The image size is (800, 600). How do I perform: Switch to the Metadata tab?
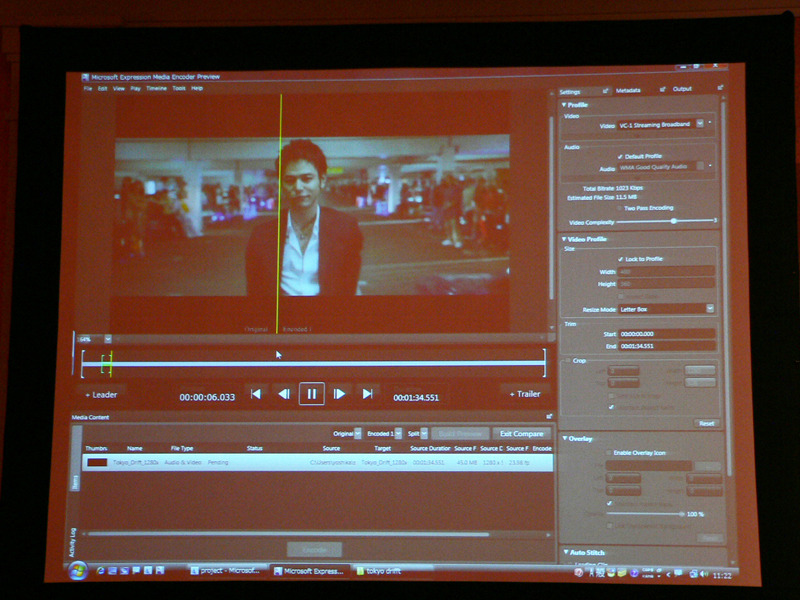[x=628, y=90]
